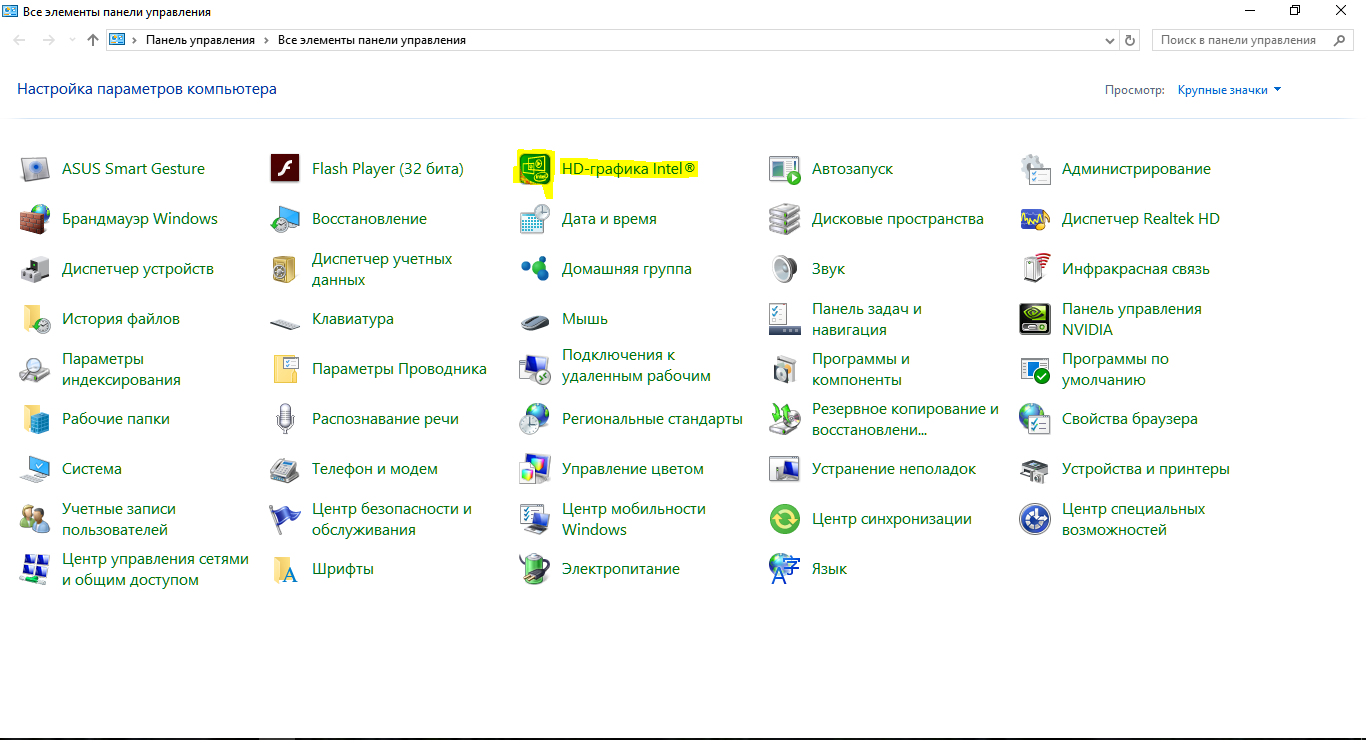The height and width of the screenshot is (740, 1366).
Task: Open the История файлов icon
Action: (35, 319)
